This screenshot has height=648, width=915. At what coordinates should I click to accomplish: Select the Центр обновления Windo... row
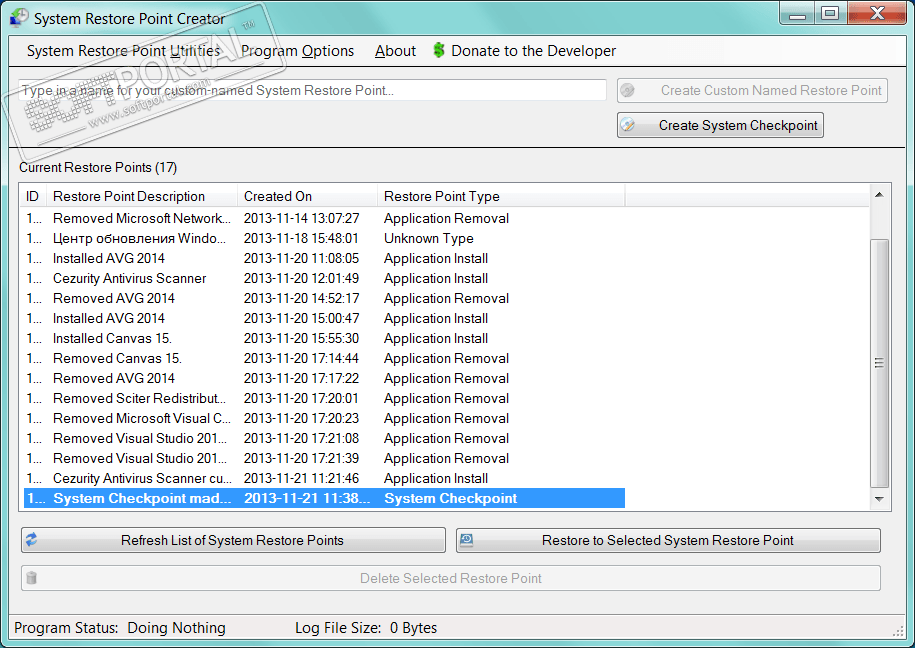pyautogui.click(x=324, y=238)
